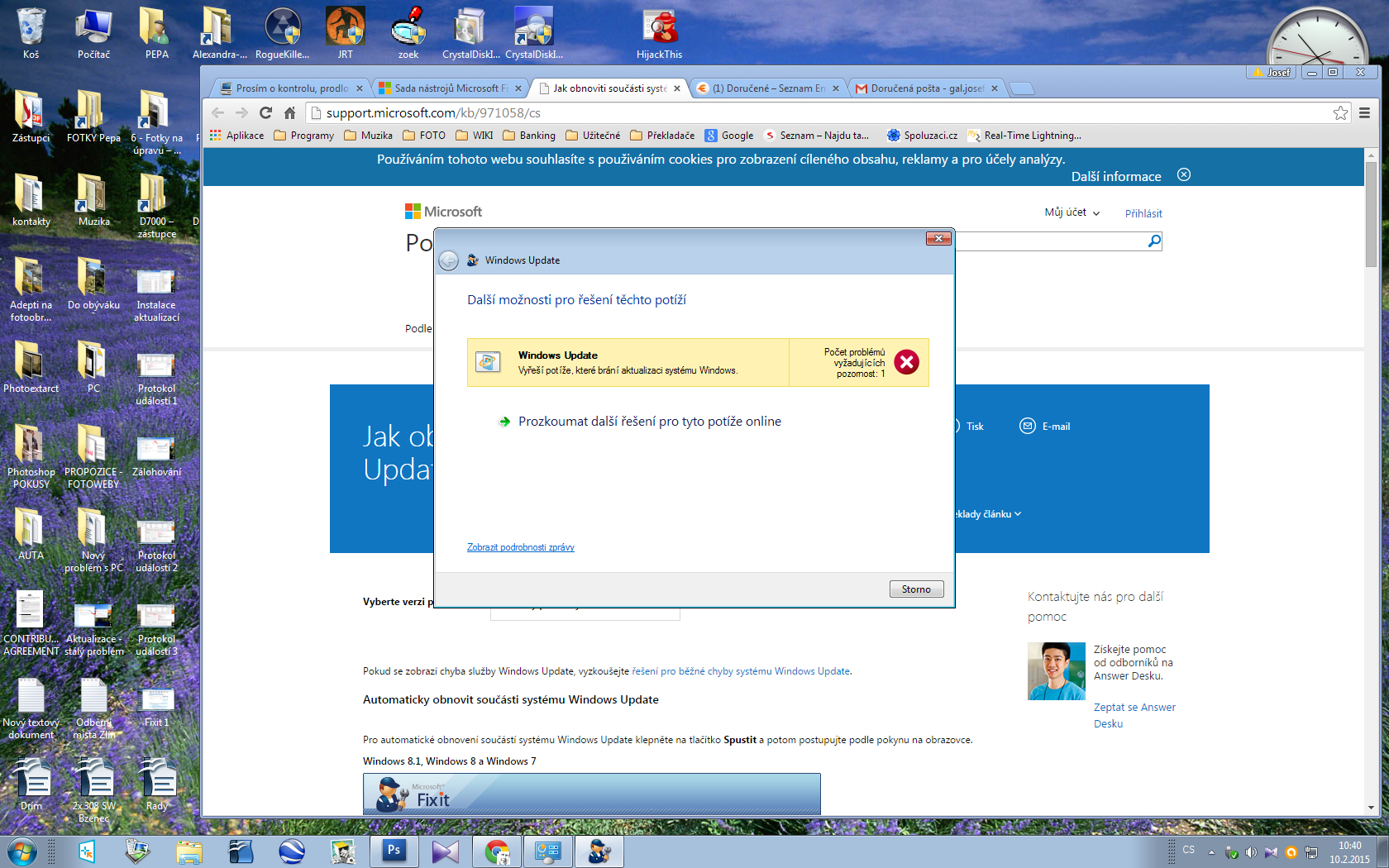
Task: Bookmark this page with the star icon
Action: pyautogui.click(x=1340, y=113)
